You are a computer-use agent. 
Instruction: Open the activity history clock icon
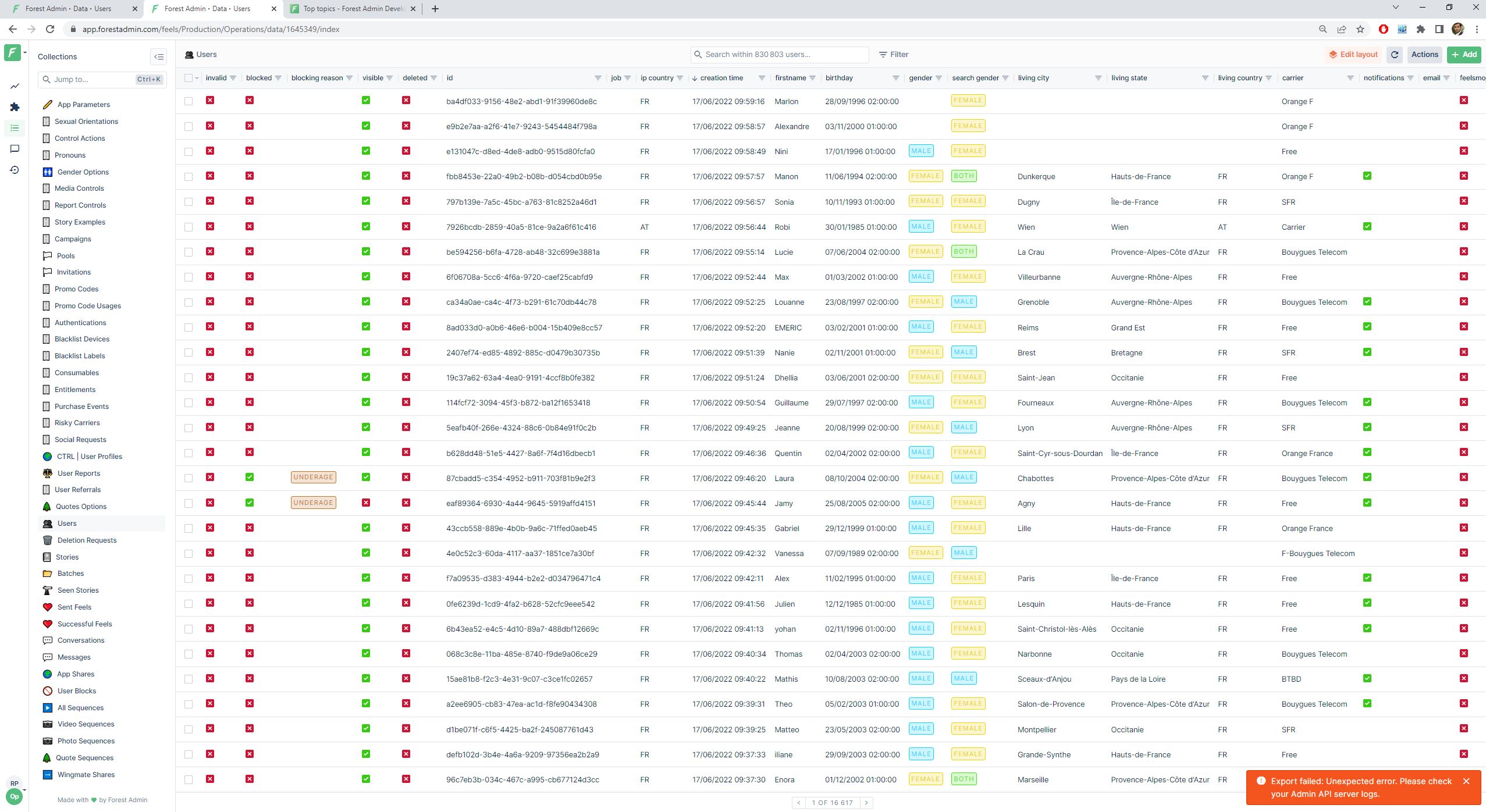(x=15, y=170)
